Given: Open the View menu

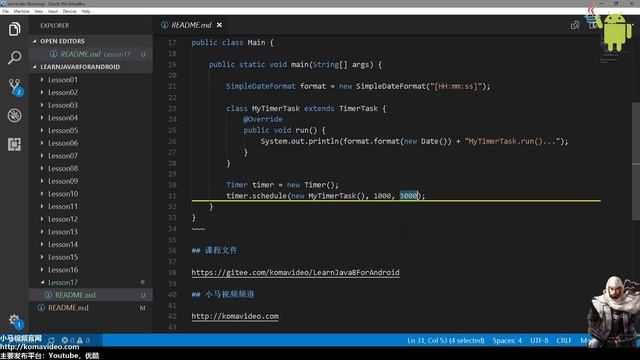Looking at the screenshot, I should click(39, 11).
